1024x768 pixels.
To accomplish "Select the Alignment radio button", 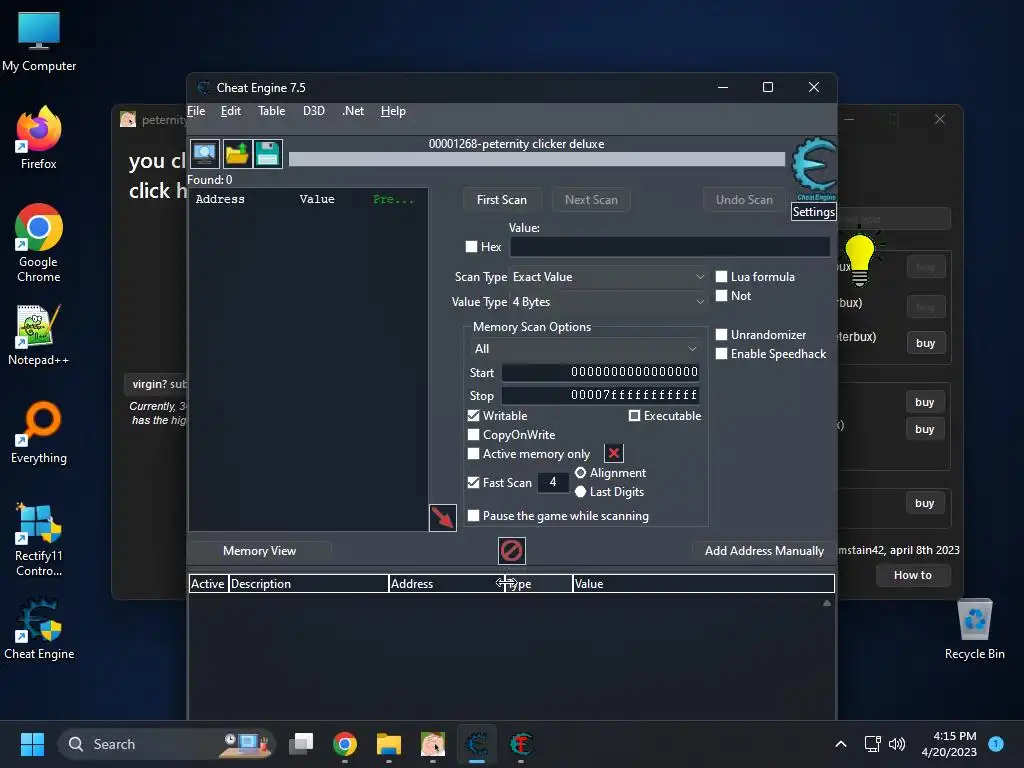I will pyautogui.click(x=581, y=473).
